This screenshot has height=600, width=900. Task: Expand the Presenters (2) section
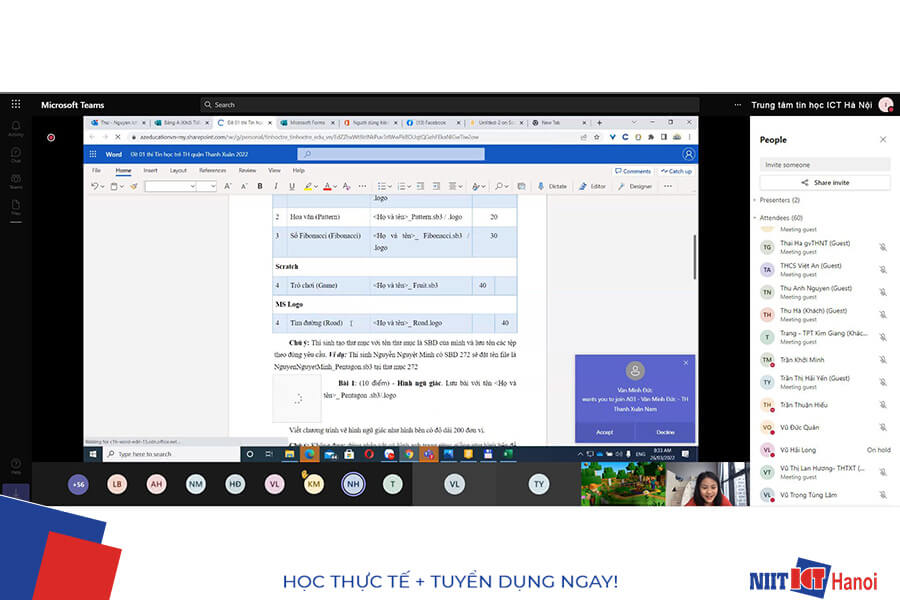click(x=755, y=200)
